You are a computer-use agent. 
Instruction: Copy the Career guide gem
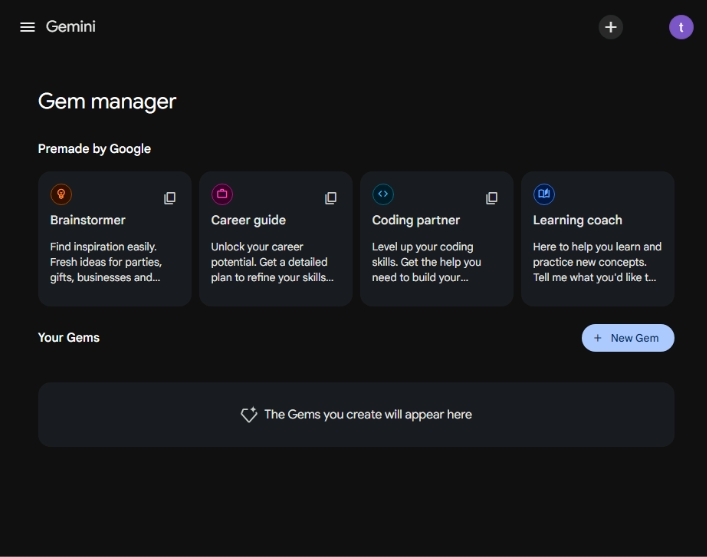(331, 198)
